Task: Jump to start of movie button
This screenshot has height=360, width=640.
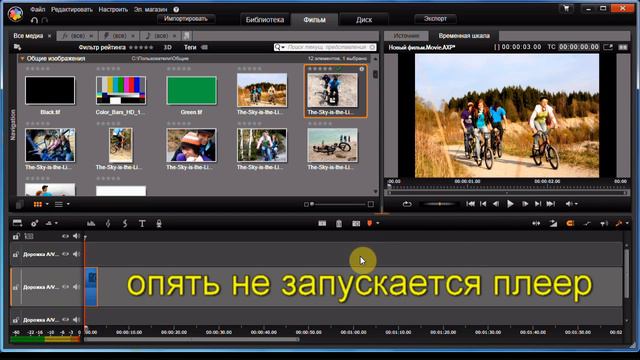Action: tap(470, 204)
